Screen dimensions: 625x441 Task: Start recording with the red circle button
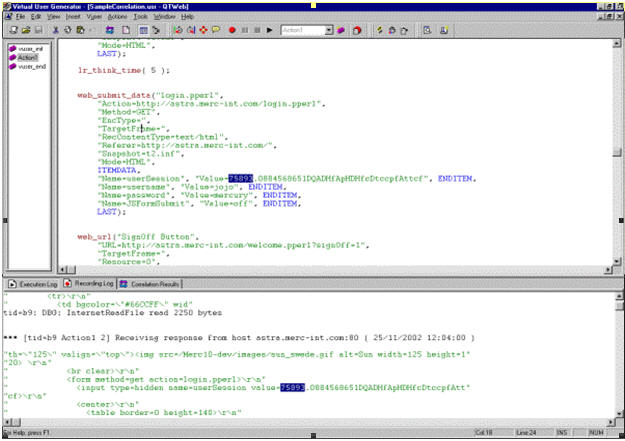[x=232, y=30]
